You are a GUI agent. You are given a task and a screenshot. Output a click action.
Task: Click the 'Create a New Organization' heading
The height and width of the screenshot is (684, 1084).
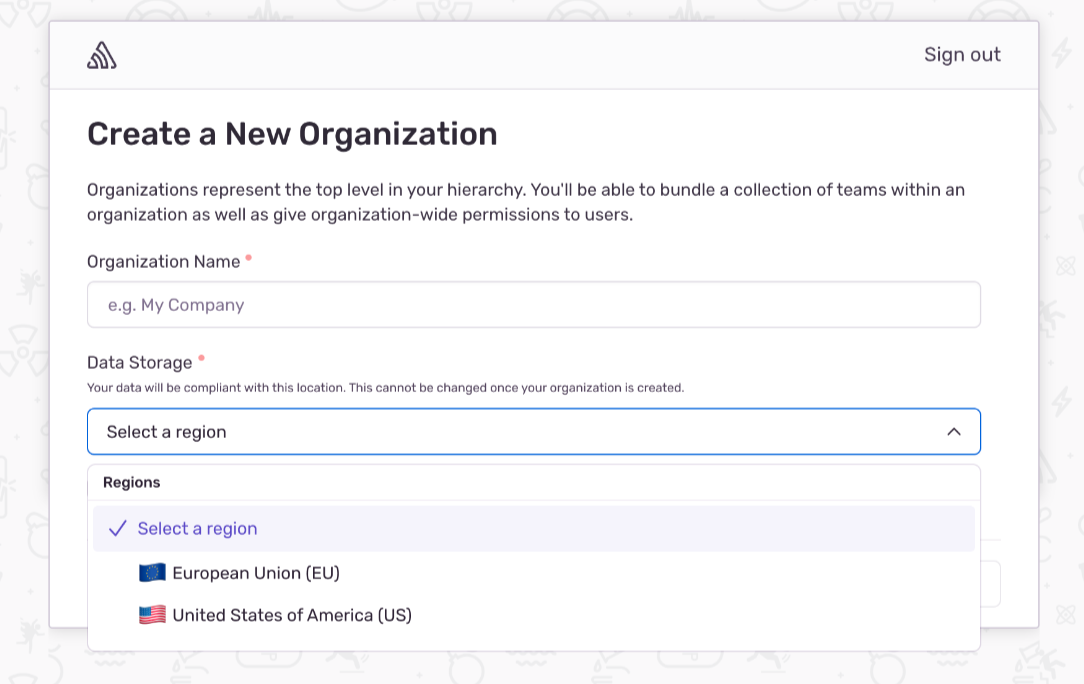(x=292, y=134)
